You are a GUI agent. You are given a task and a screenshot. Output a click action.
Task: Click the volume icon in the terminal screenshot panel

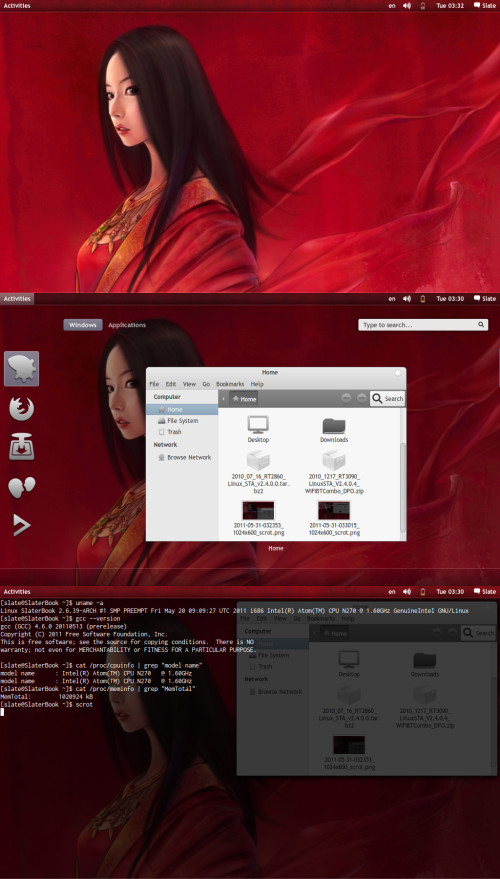[407, 591]
